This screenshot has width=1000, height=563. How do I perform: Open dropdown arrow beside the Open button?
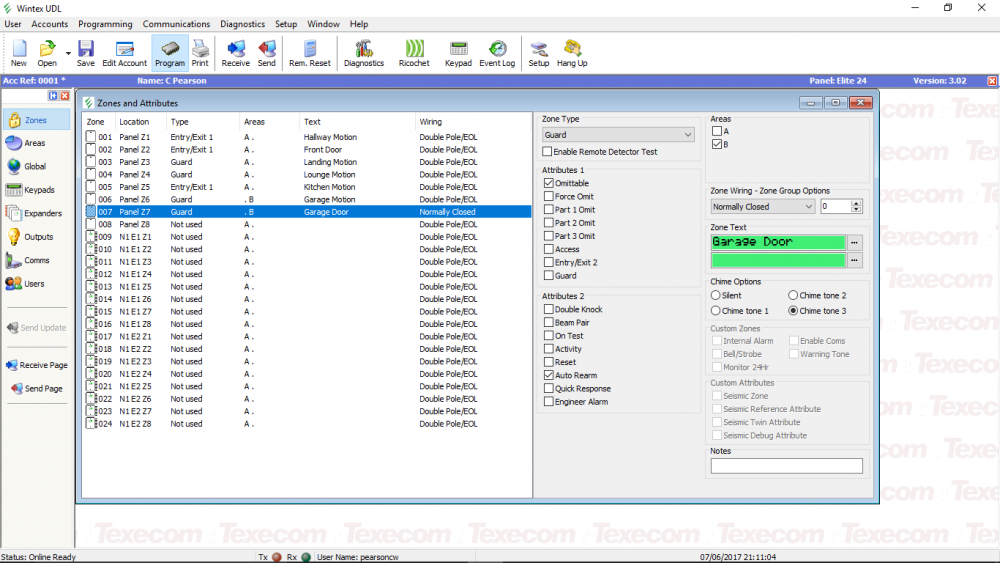[x=68, y=52]
